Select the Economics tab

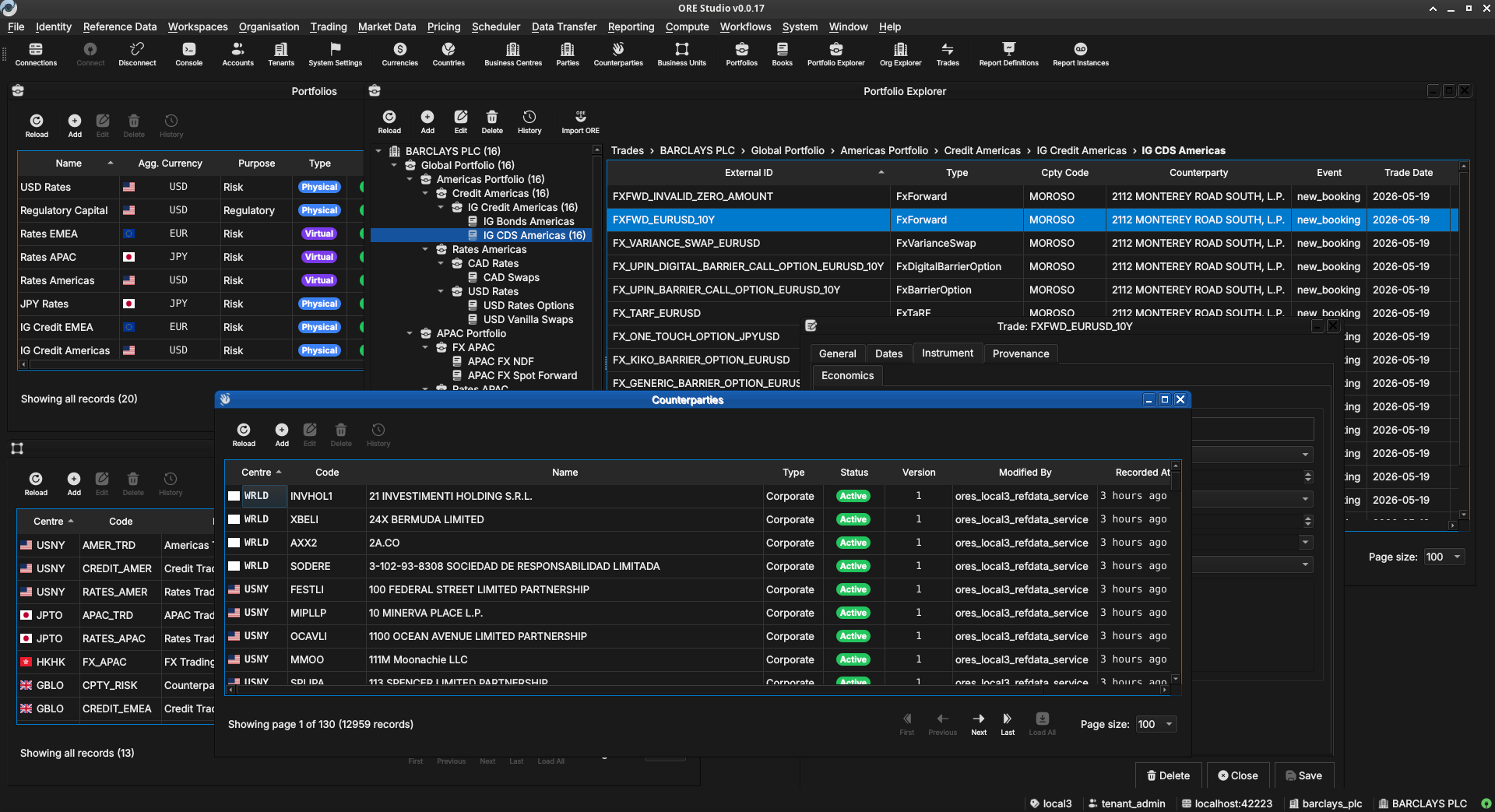[x=847, y=375]
